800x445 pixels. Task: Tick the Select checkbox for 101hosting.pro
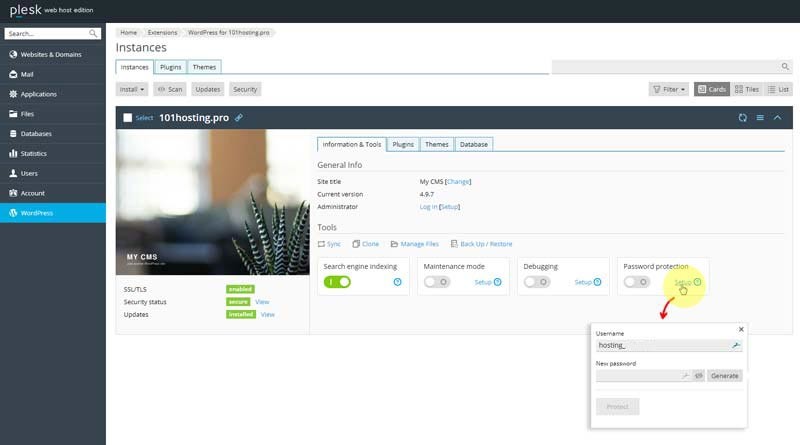128,118
